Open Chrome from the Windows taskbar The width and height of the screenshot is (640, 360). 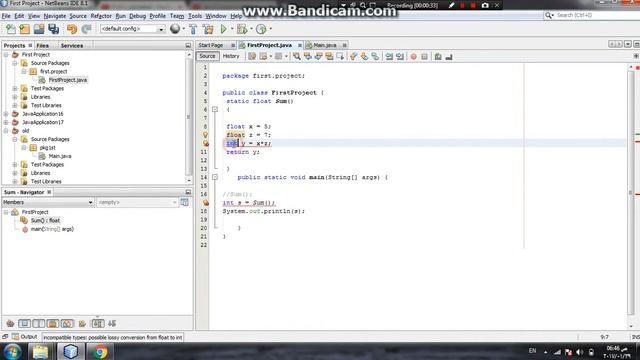point(99,351)
